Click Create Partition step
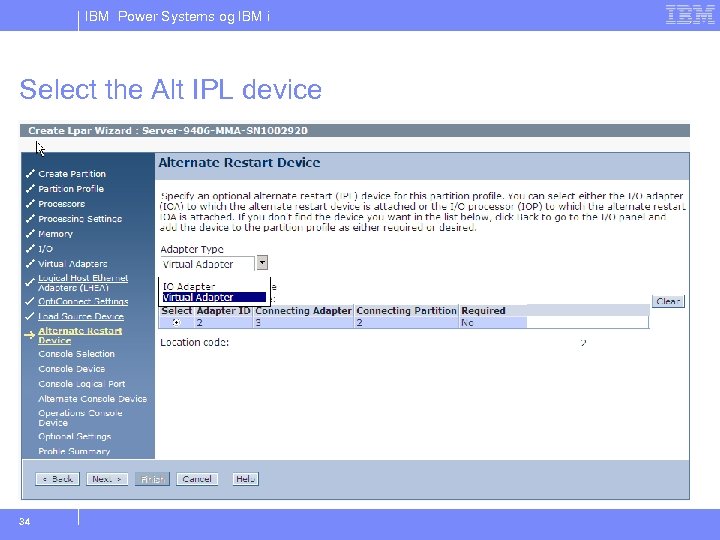Screen dimensions: 720x540 72,174
